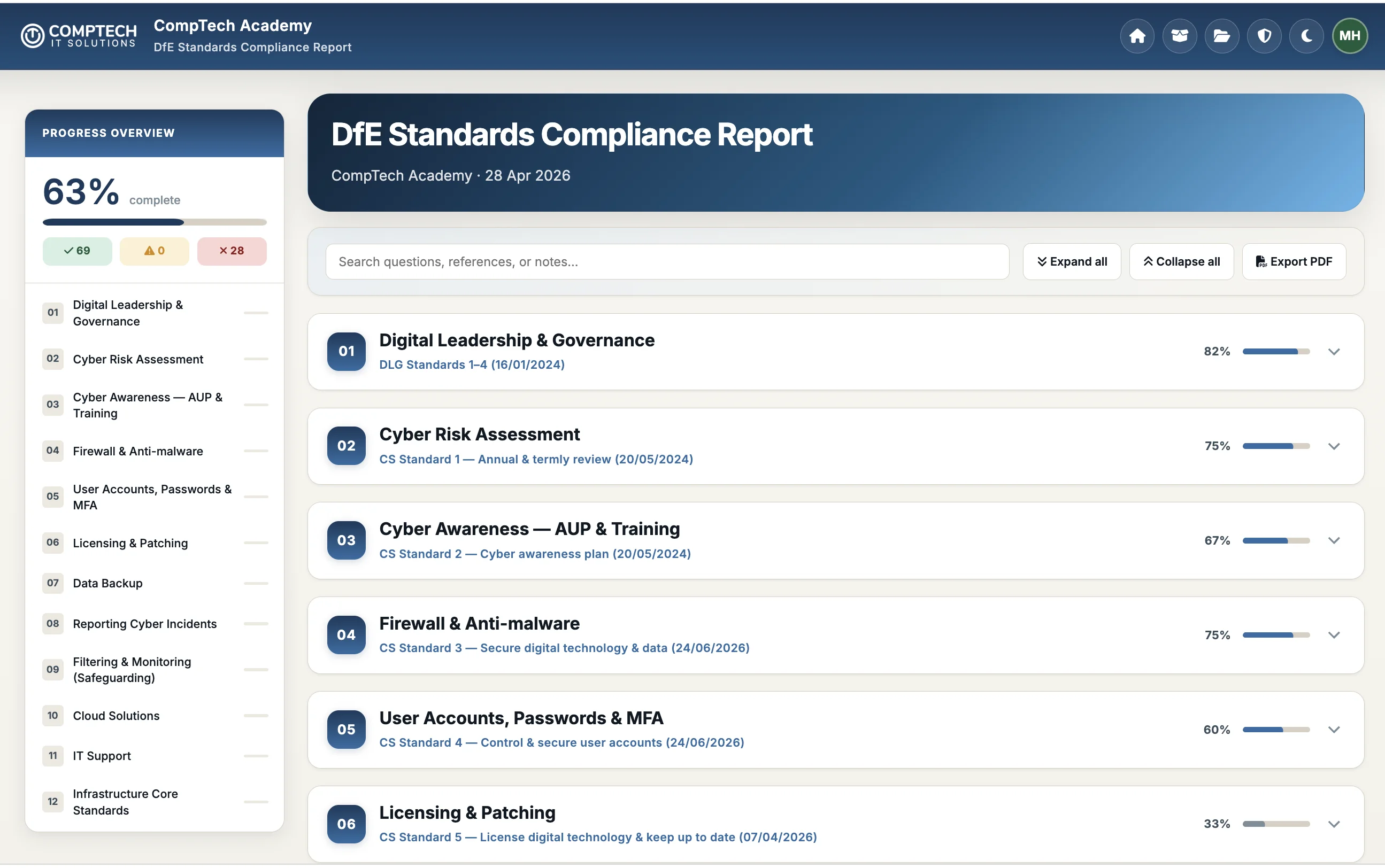Click the CompTech Academy header title

click(233, 25)
